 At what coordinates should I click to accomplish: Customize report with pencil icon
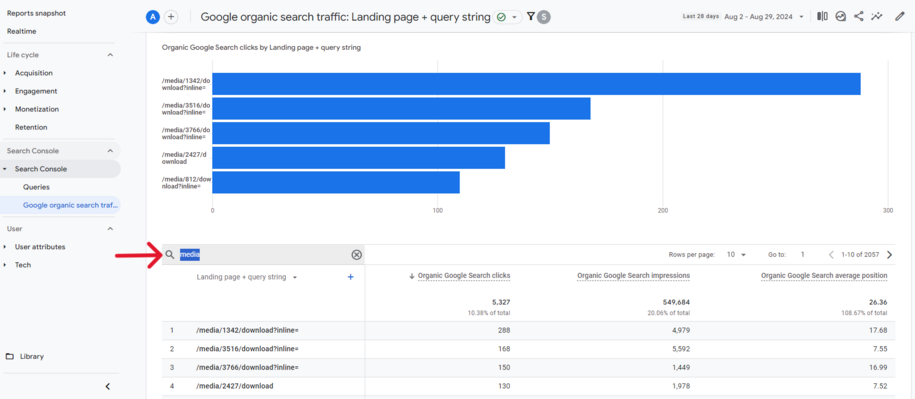coord(900,17)
